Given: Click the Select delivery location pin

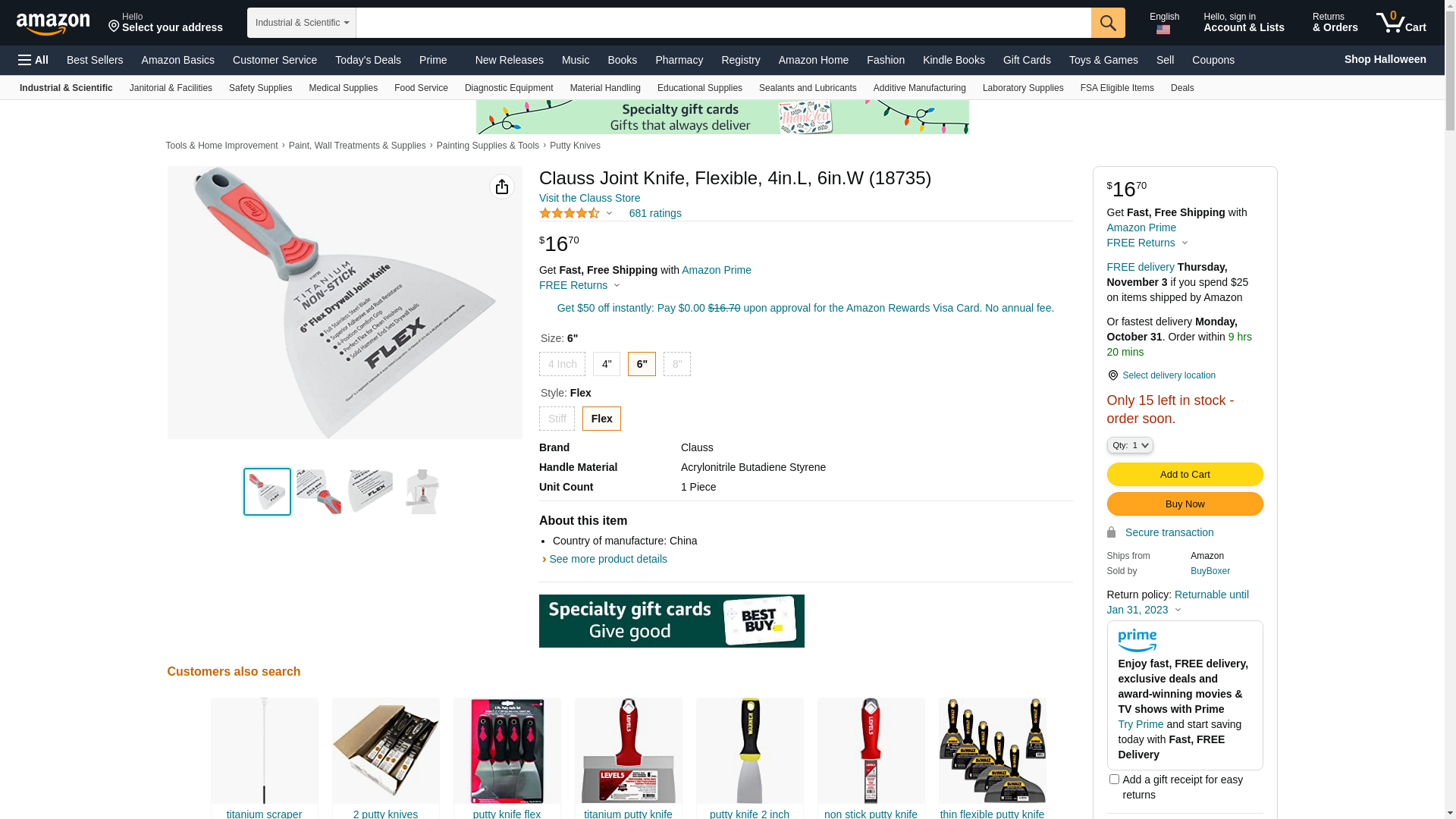Looking at the screenshot, I should (x=1112, y=375).
